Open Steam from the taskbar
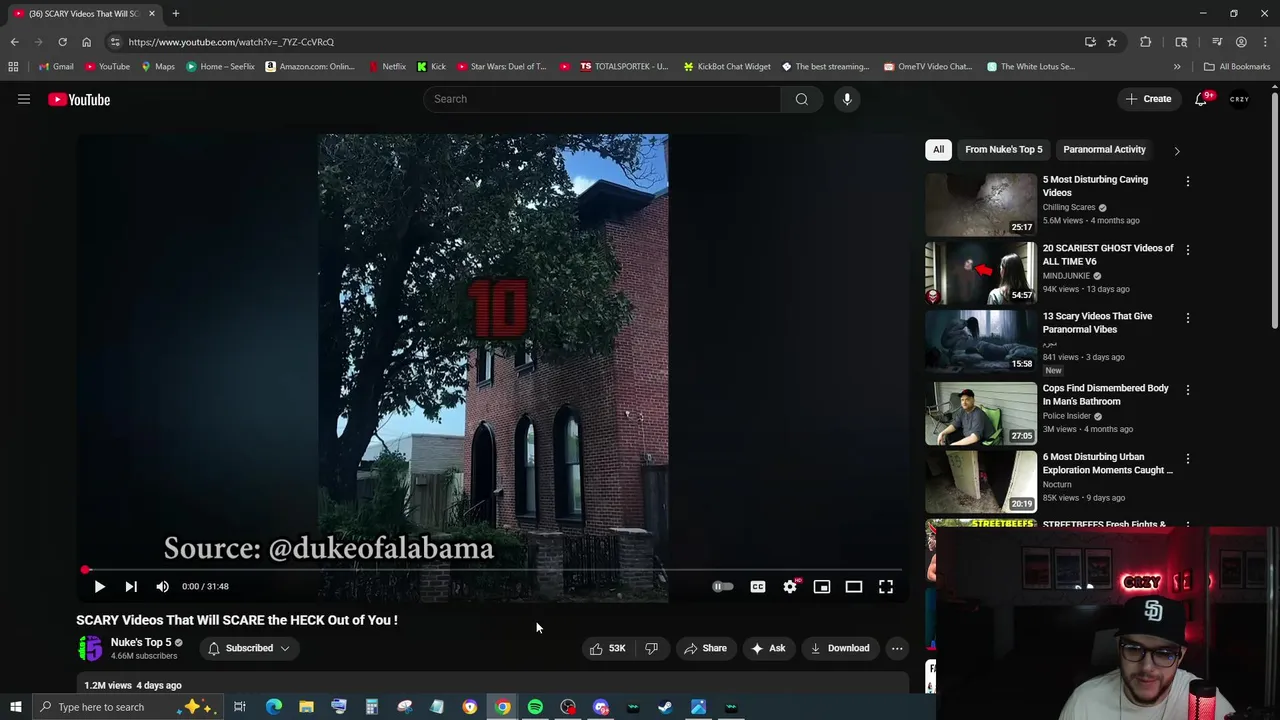 (x=665, y=707)
